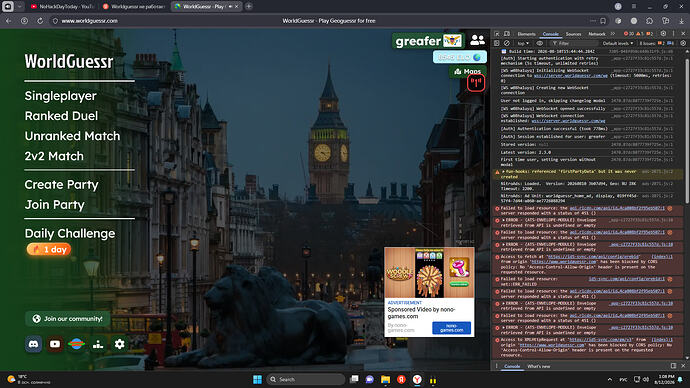Image resolution: width=690 pixels, height=388 pixels.
Task: Open the browser downloads icon
Action: click(681, 21)
